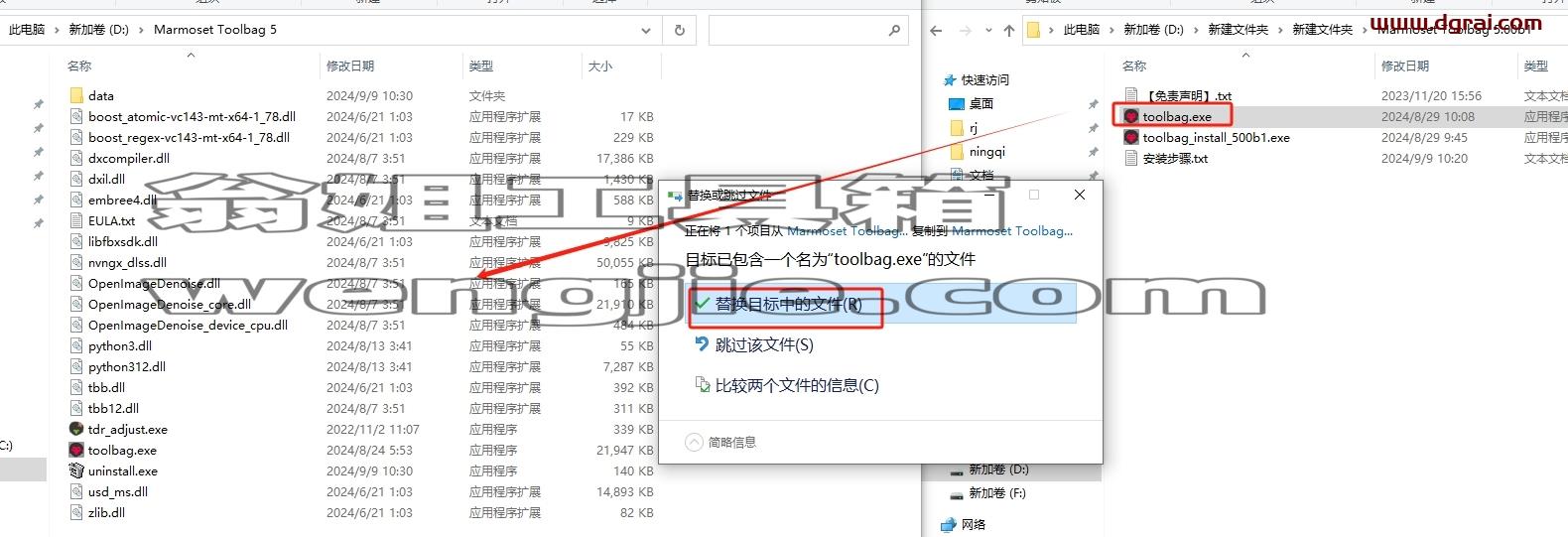Sort left window by 类型 column

coord(481,66)
